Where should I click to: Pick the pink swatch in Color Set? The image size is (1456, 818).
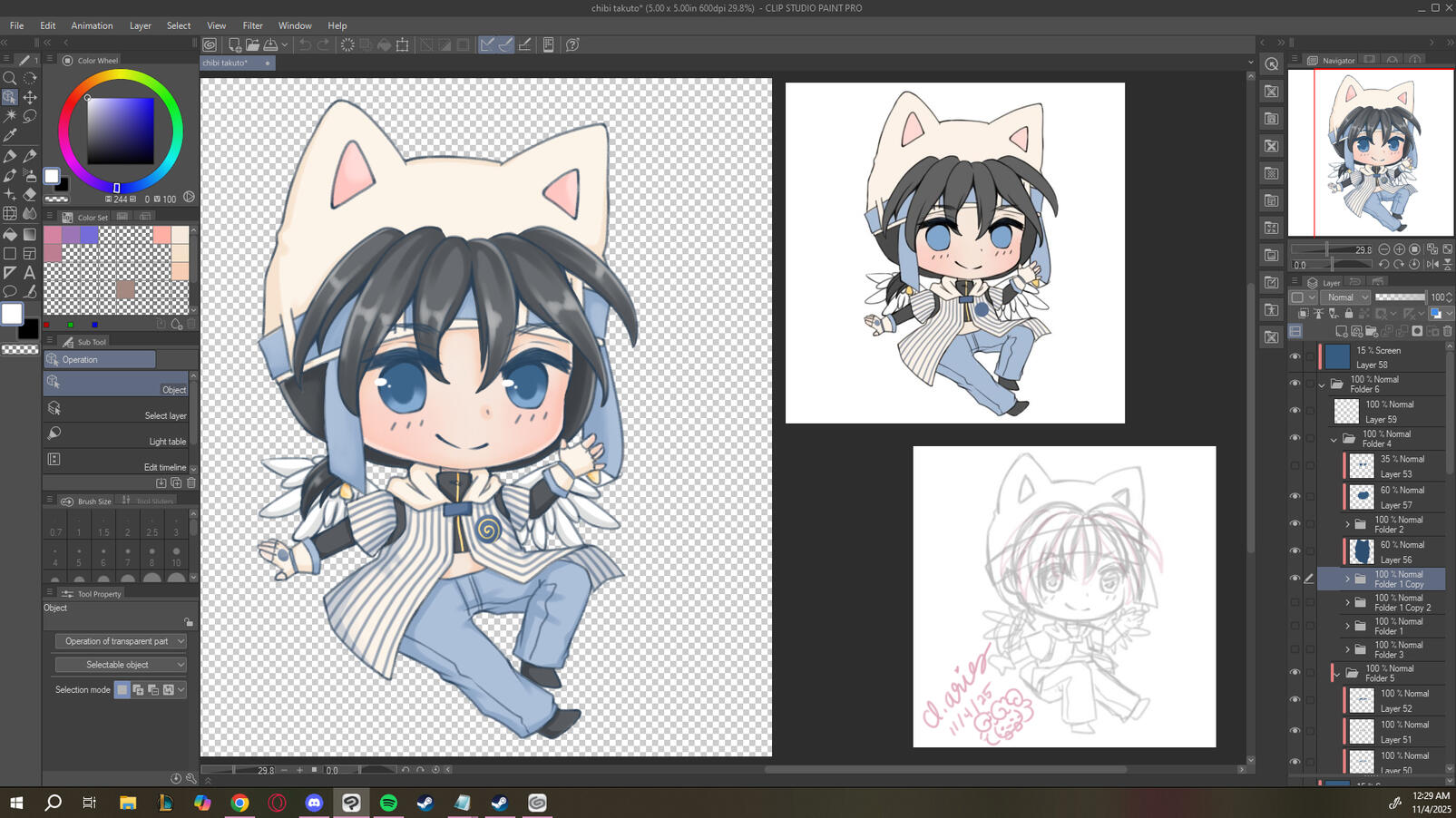pyautogui.click(x=53, y=236)
